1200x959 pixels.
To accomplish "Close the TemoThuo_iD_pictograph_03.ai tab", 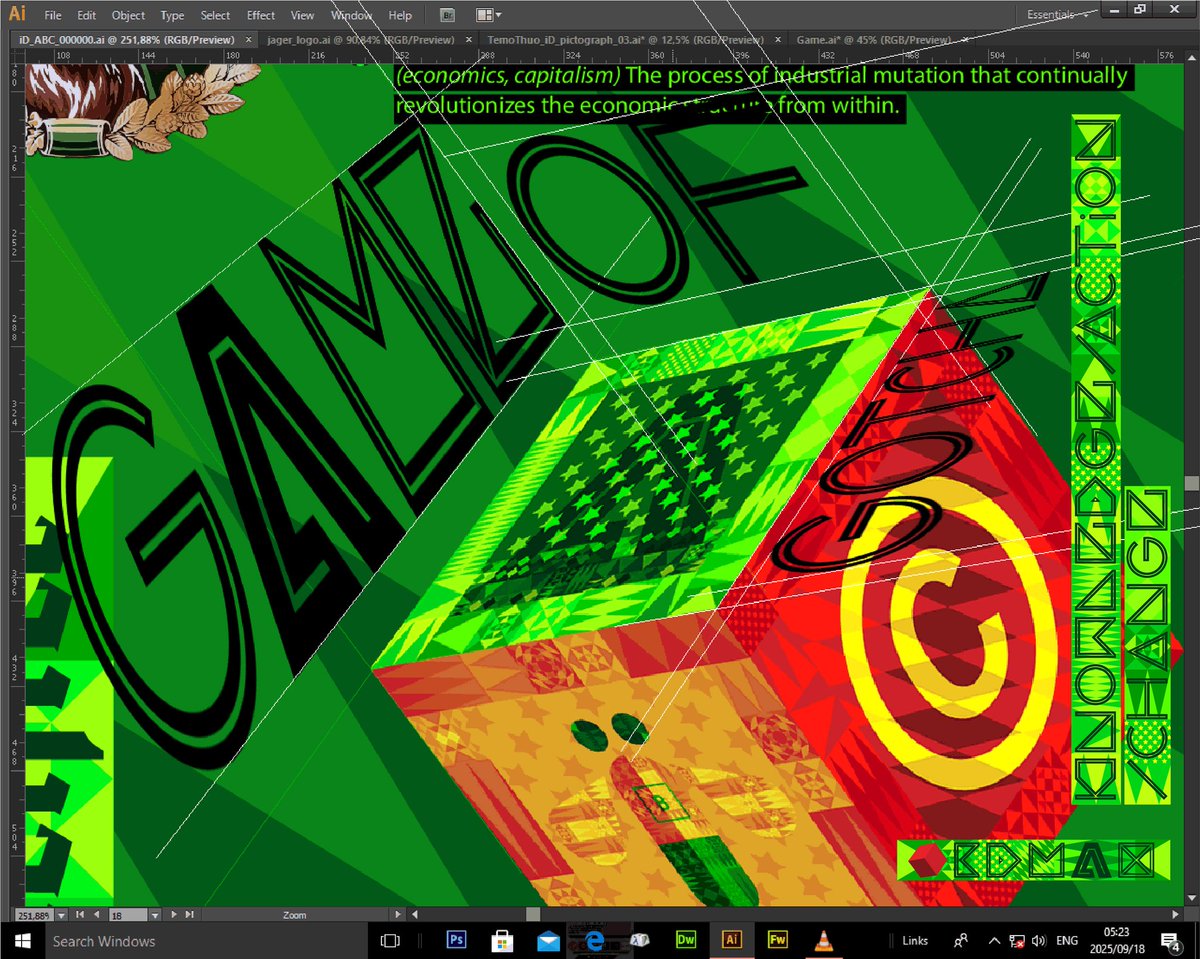I will [x=778, y=39].
